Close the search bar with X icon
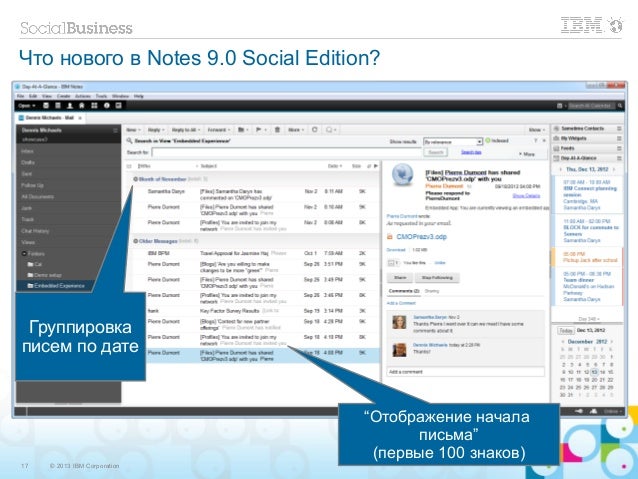 pos(544,141)
